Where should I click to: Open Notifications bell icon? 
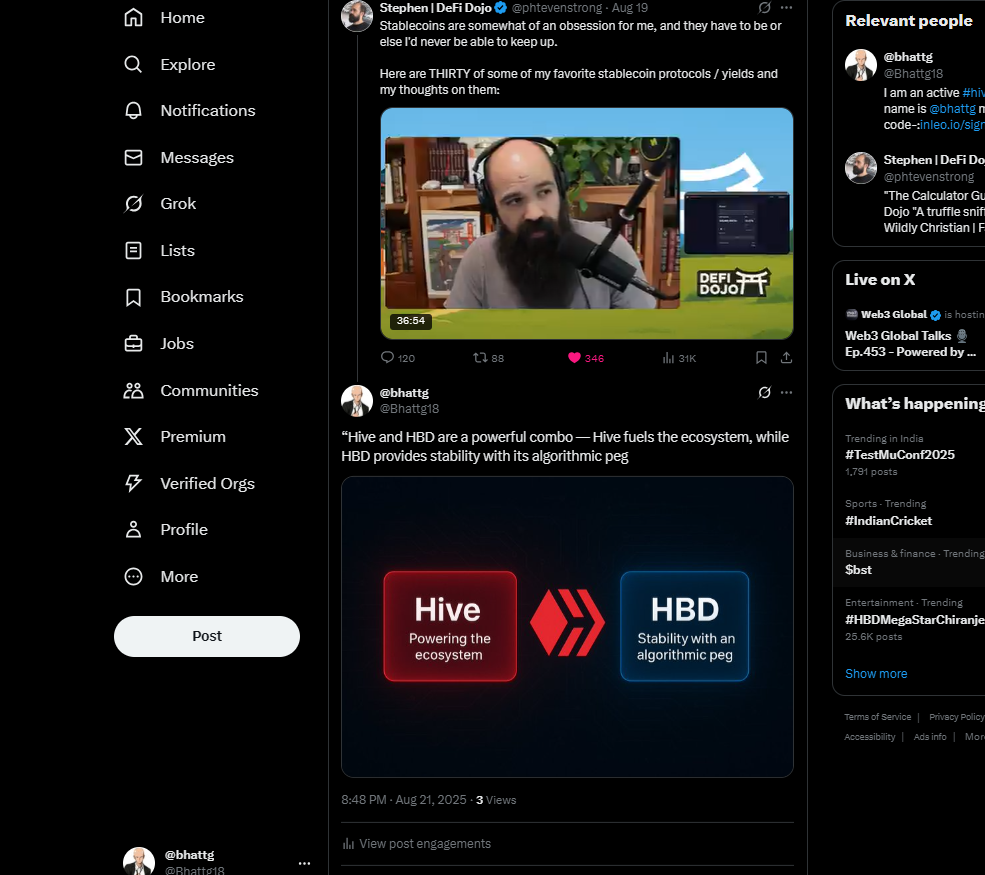point(133,111)
